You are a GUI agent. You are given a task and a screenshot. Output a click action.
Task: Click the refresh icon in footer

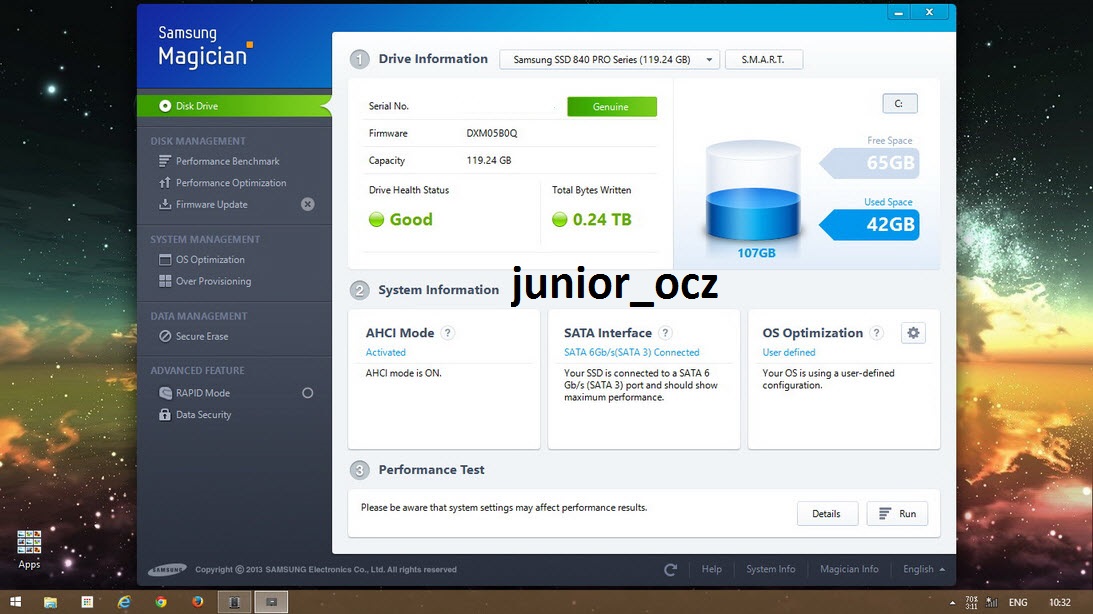pos(671,569)
